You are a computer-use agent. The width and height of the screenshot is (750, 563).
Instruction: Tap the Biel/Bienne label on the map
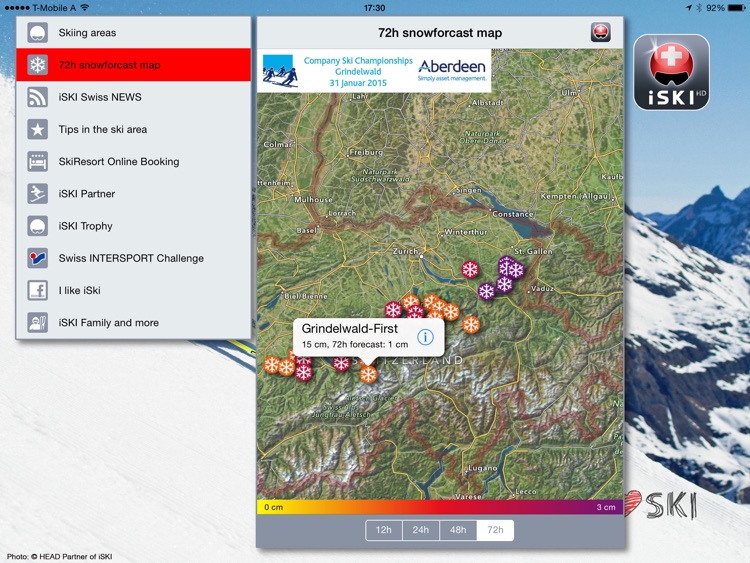pos(306,296)
